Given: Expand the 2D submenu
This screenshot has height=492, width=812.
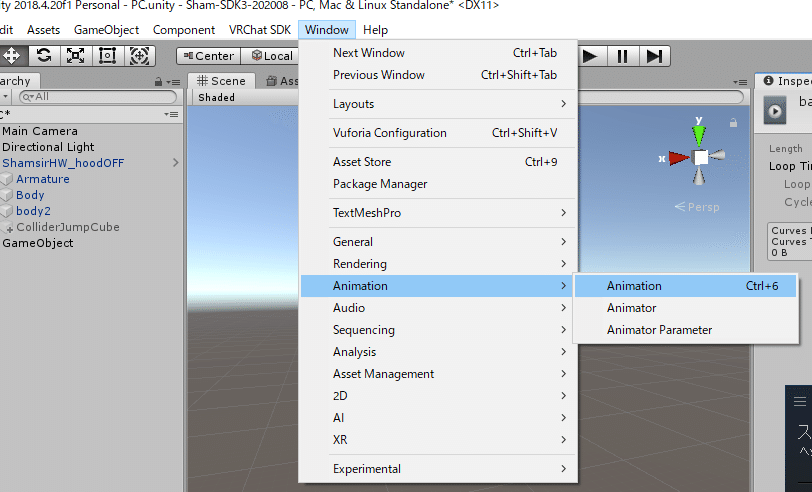Looking at the screenshot, I should [438, 396].
